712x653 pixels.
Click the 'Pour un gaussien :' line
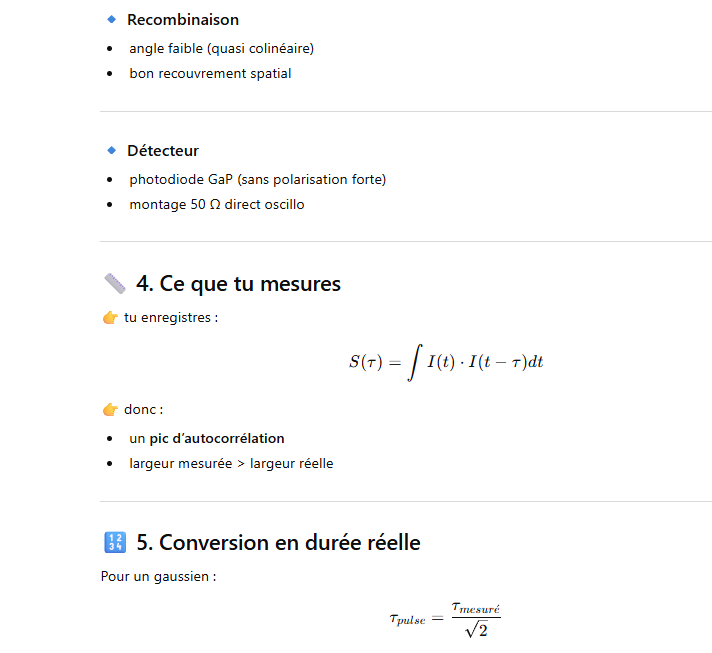pyautogui.click(x=158, y=577)
